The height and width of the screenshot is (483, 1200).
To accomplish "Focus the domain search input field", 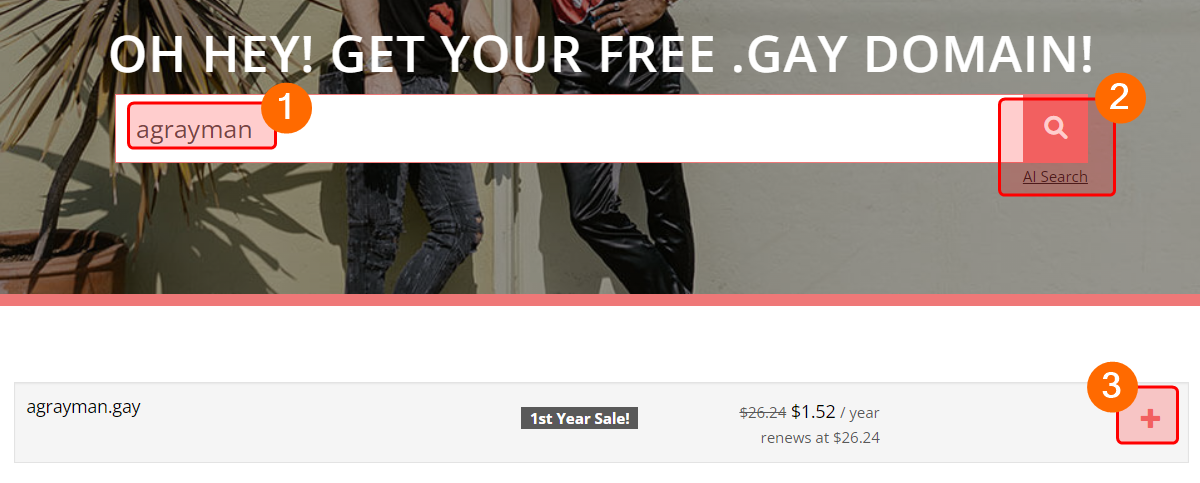I will (x=569, y=128).
